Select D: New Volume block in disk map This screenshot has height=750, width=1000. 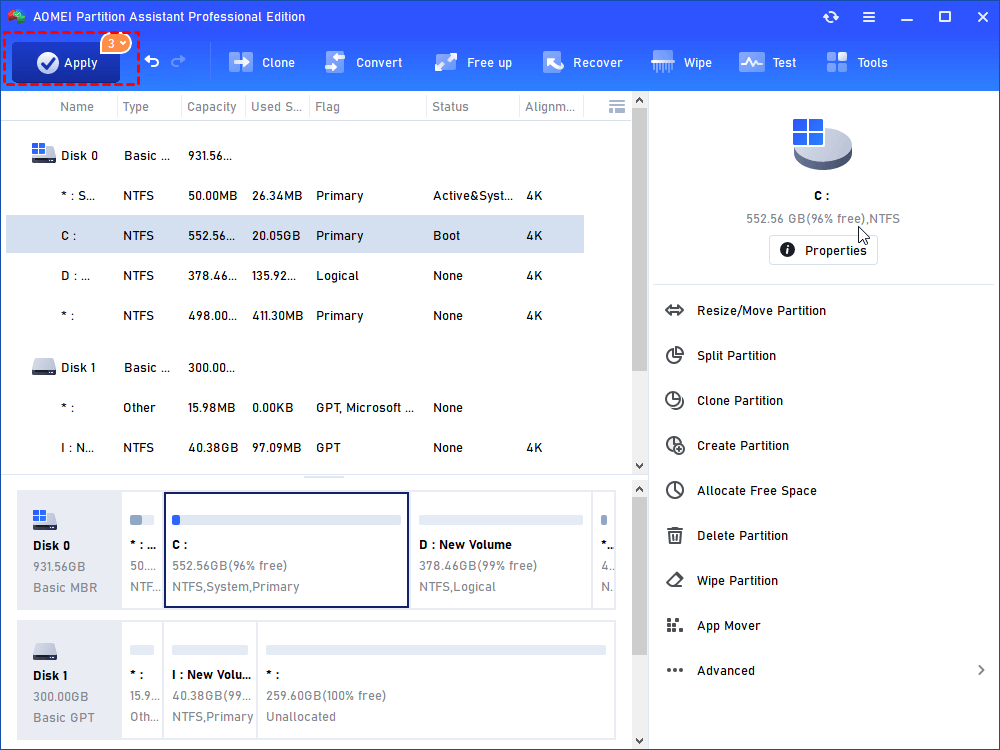(501, 550)
